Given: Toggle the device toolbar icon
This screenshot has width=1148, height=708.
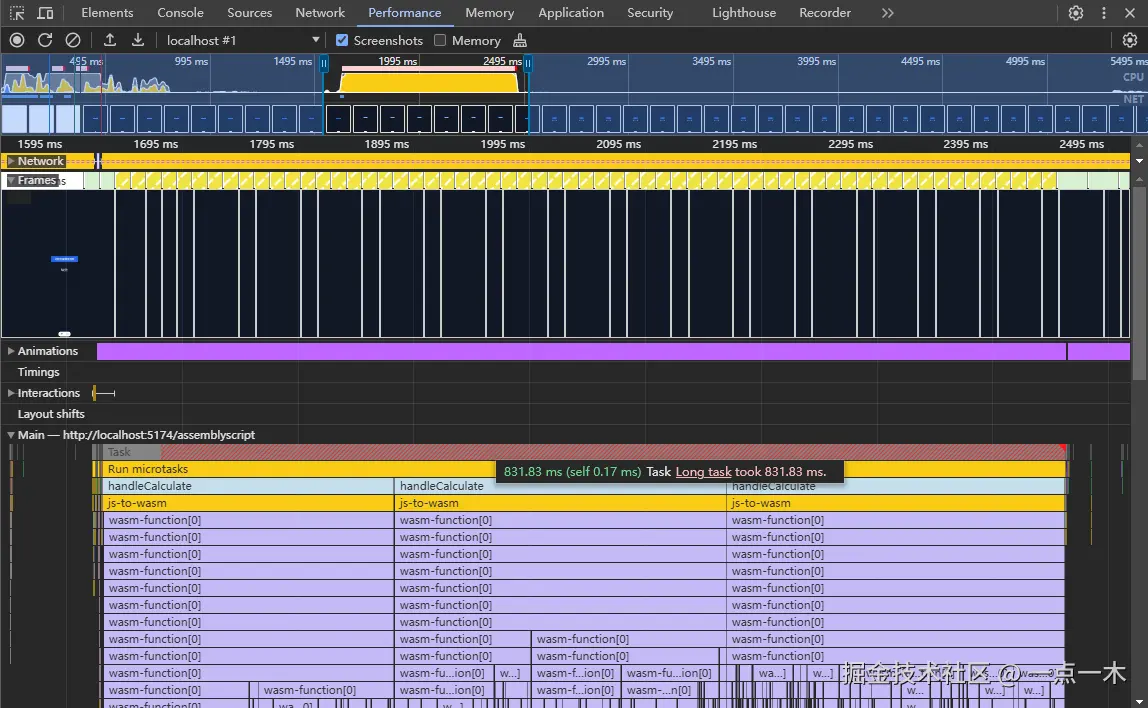Looking at the screenshot, I should coord(45,13).
